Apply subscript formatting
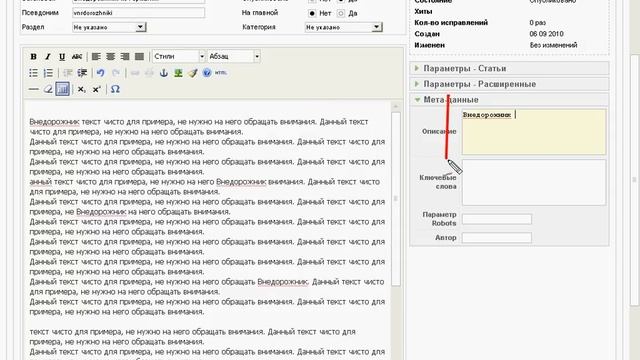This screenshot has height=360, width=640. point(82,89)
